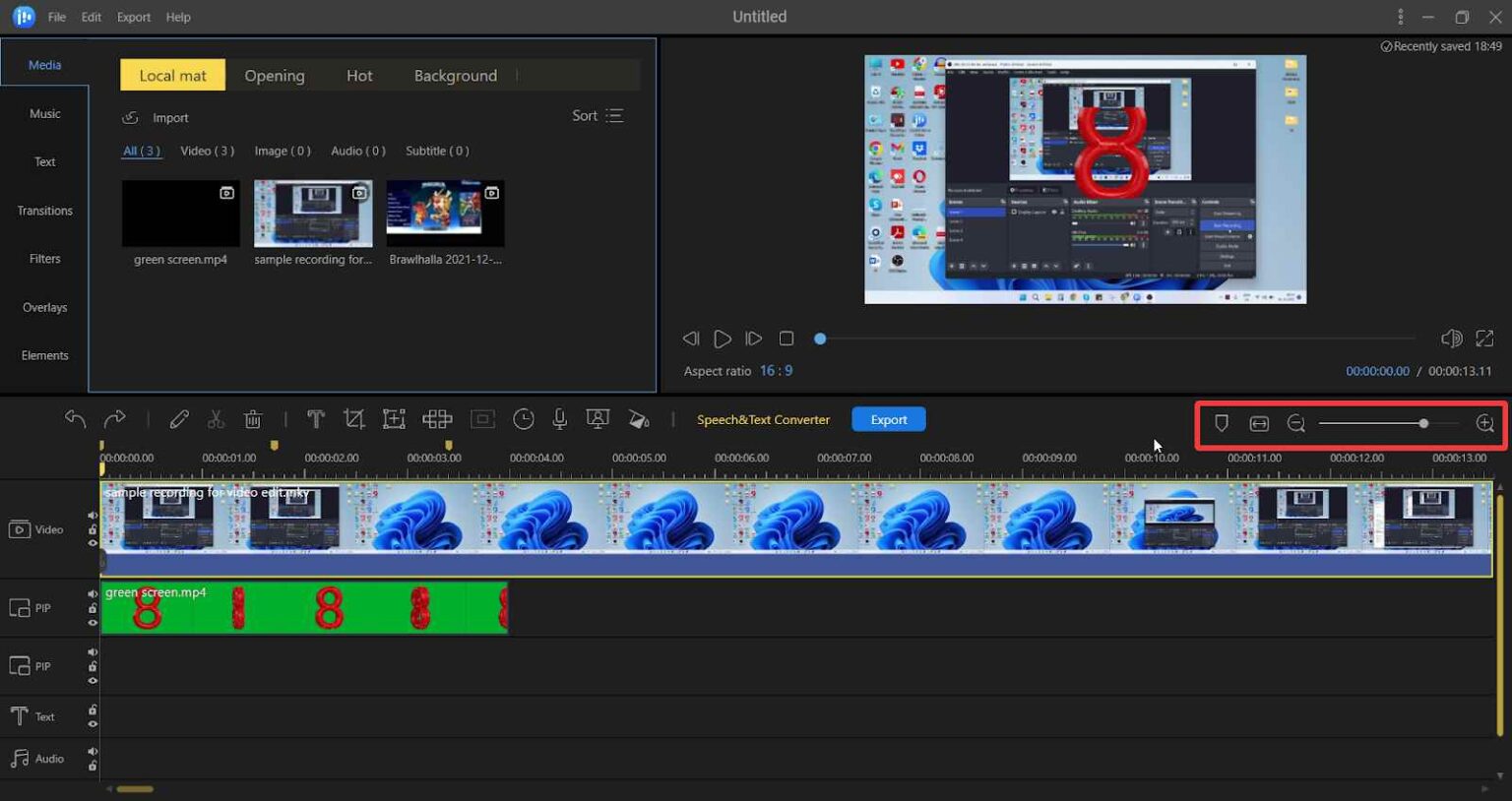Screen dimensions: 1512x801
Task: Apply the Mosaic tool icon
Action: click(437, 419)
